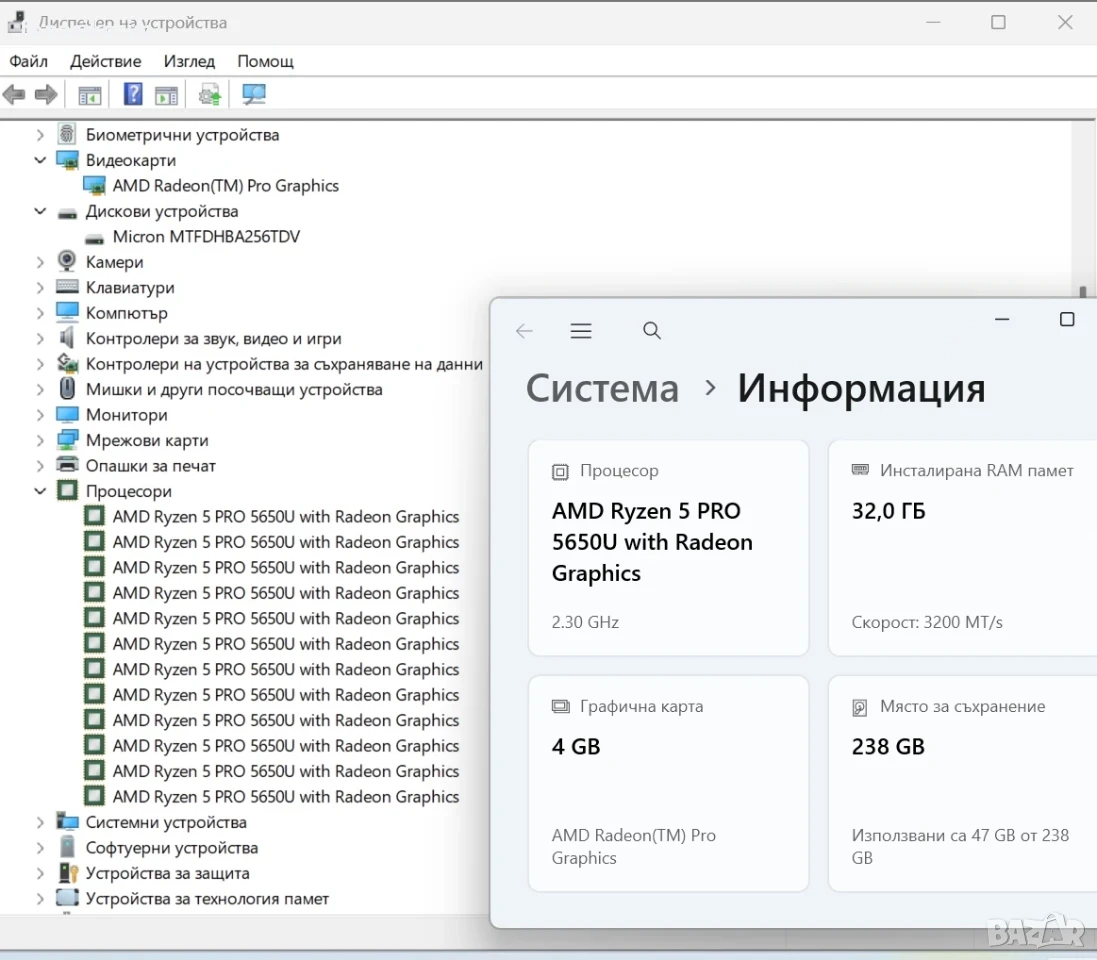Expand the Мрежови карти node
The height and width of the screenshot is (960, 1097).
click(40, 441)
